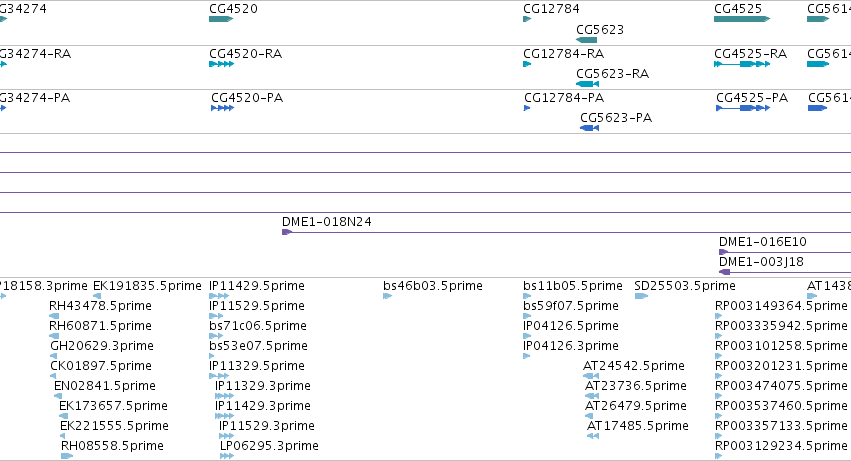Click the CG12784-RA transcript label
Screen dimensions: 851x461
tap(563, 54)
